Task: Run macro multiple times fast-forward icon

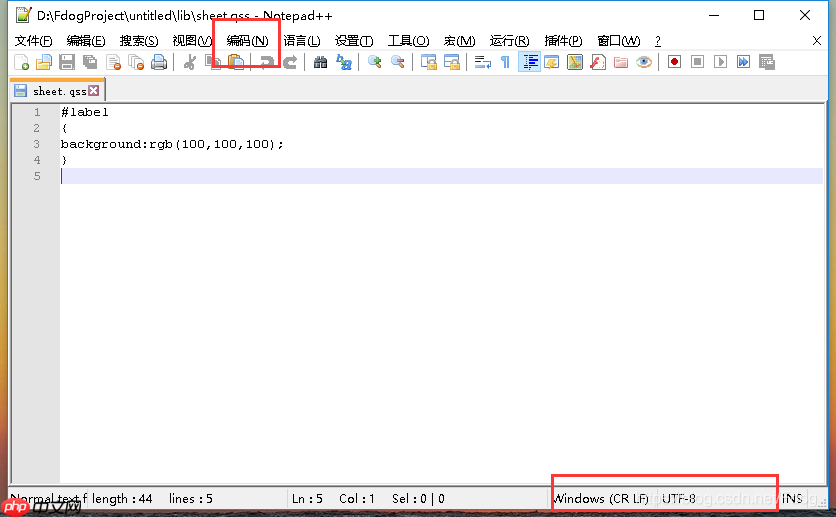Action: pyautogui.click(x=743, y=62)
